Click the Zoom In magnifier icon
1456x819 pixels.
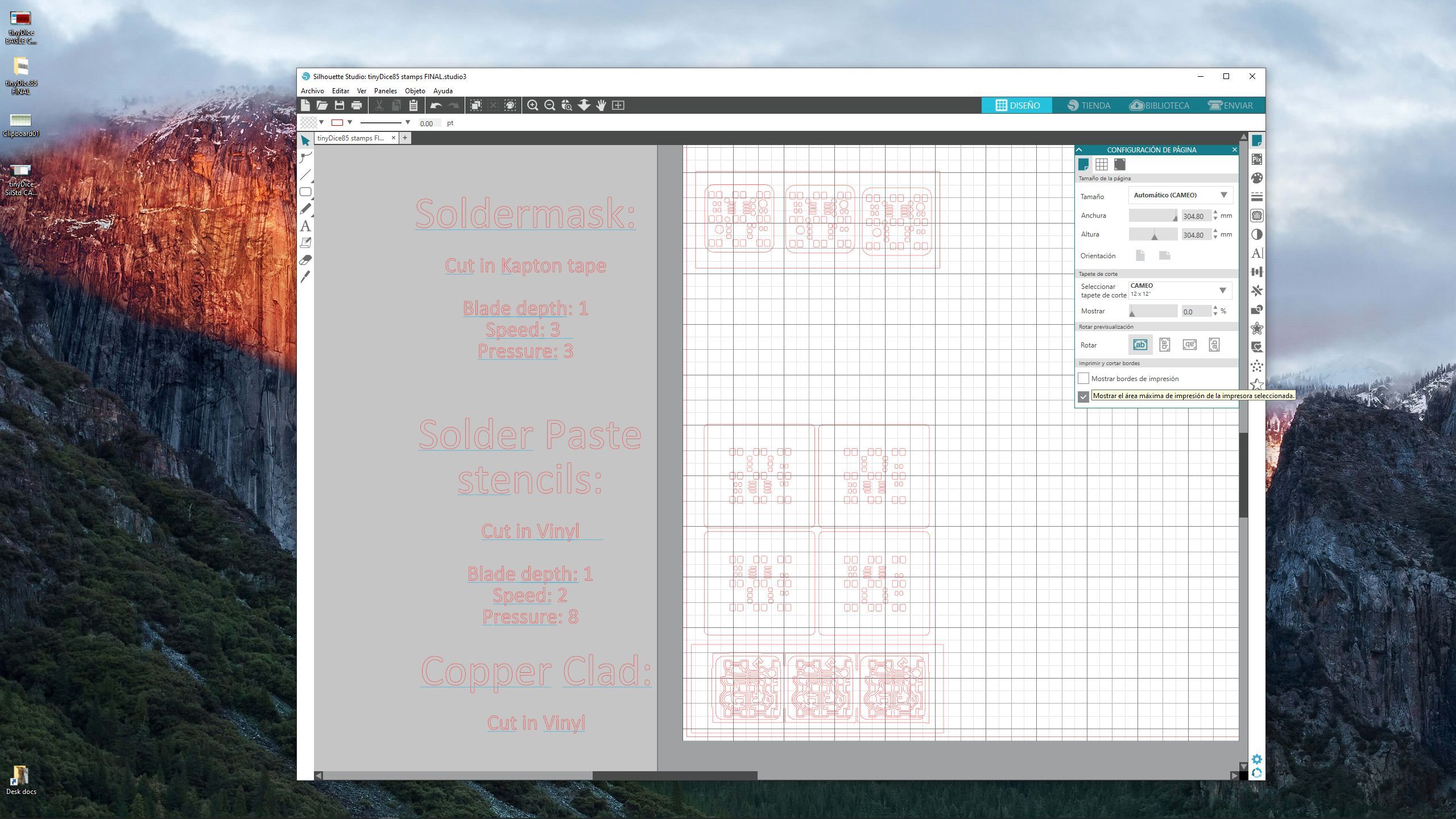532,105
